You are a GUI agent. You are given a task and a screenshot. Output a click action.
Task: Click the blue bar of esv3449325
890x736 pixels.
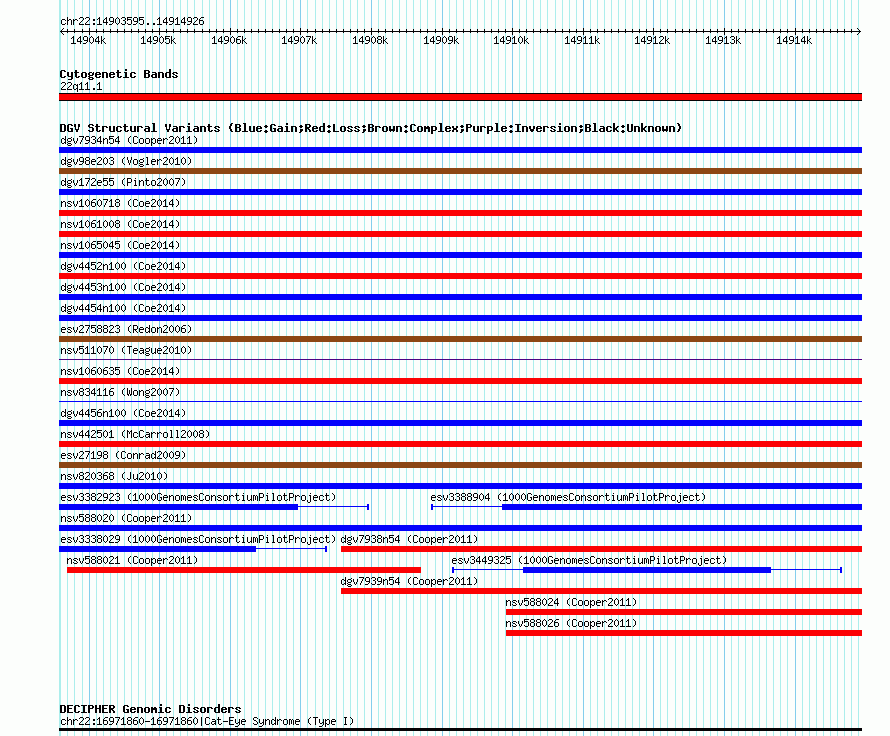click(x=647, y=570)
